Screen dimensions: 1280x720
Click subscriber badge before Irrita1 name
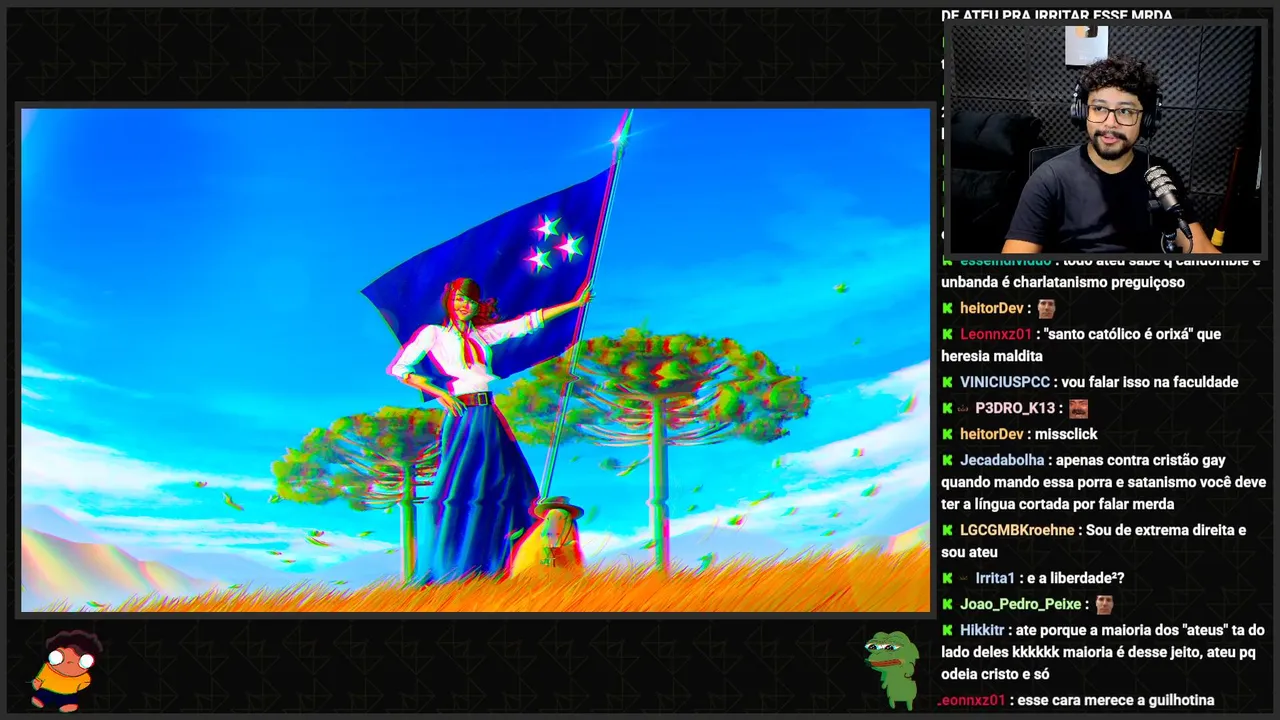964,578
